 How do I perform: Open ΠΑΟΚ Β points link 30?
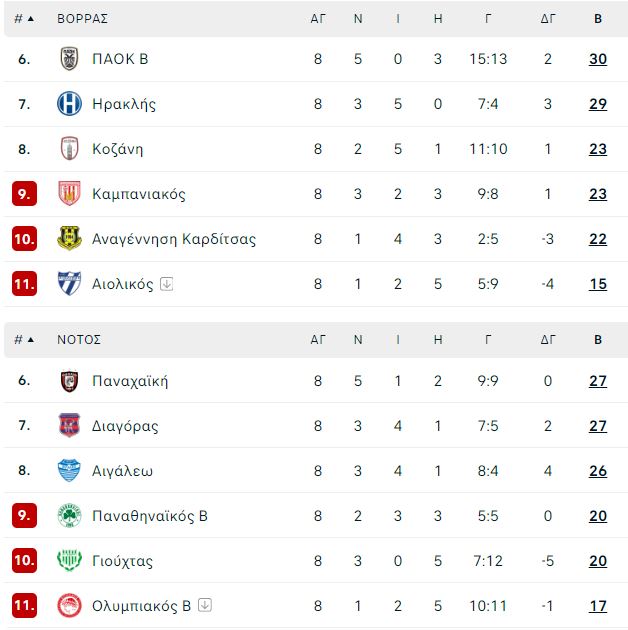598,59
